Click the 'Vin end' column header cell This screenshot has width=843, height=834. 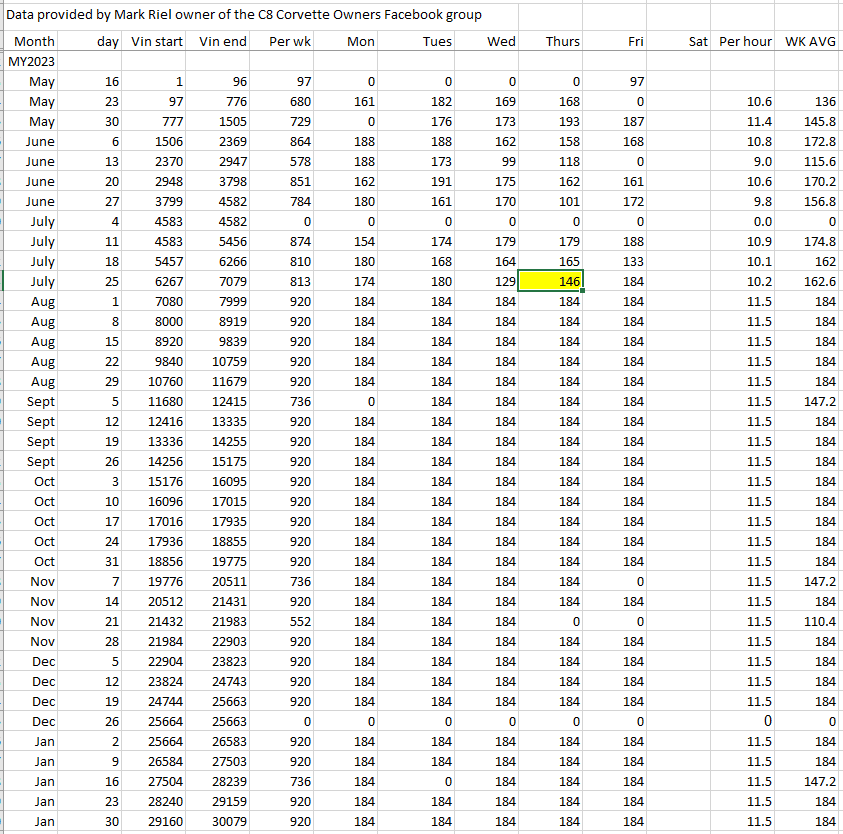222,42
